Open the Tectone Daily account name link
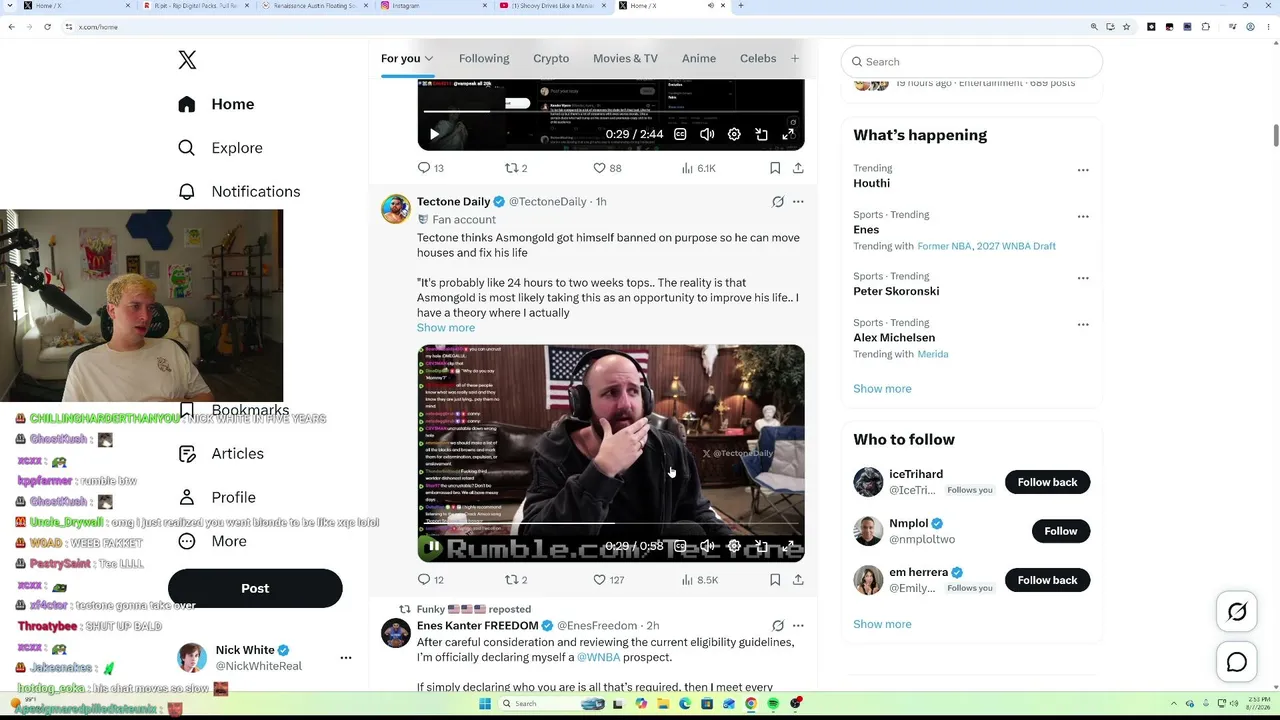Image resolution: width=1280 pixels, height=720 pixels. 453,202
